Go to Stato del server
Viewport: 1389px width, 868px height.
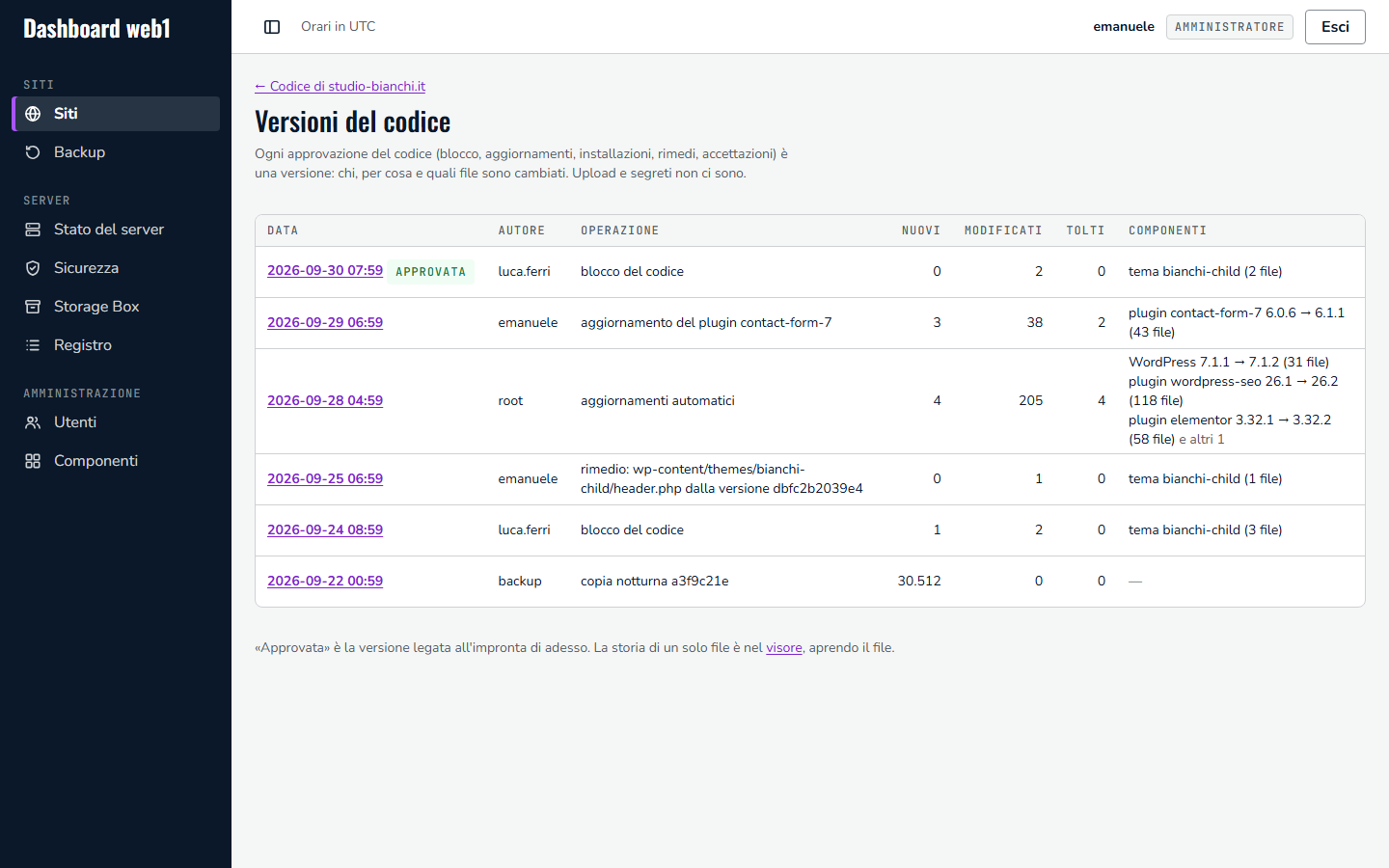(x=116, y=230)
